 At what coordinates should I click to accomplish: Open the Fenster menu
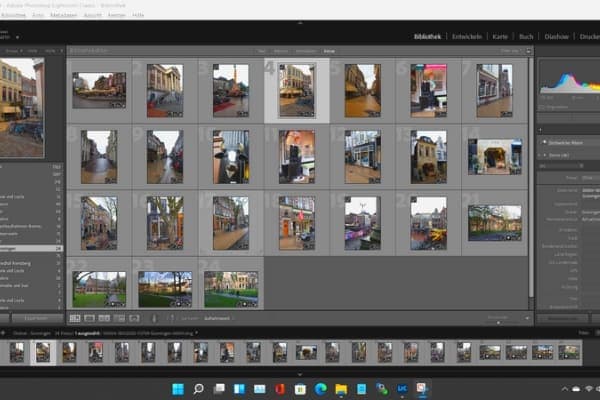point(117,15)
